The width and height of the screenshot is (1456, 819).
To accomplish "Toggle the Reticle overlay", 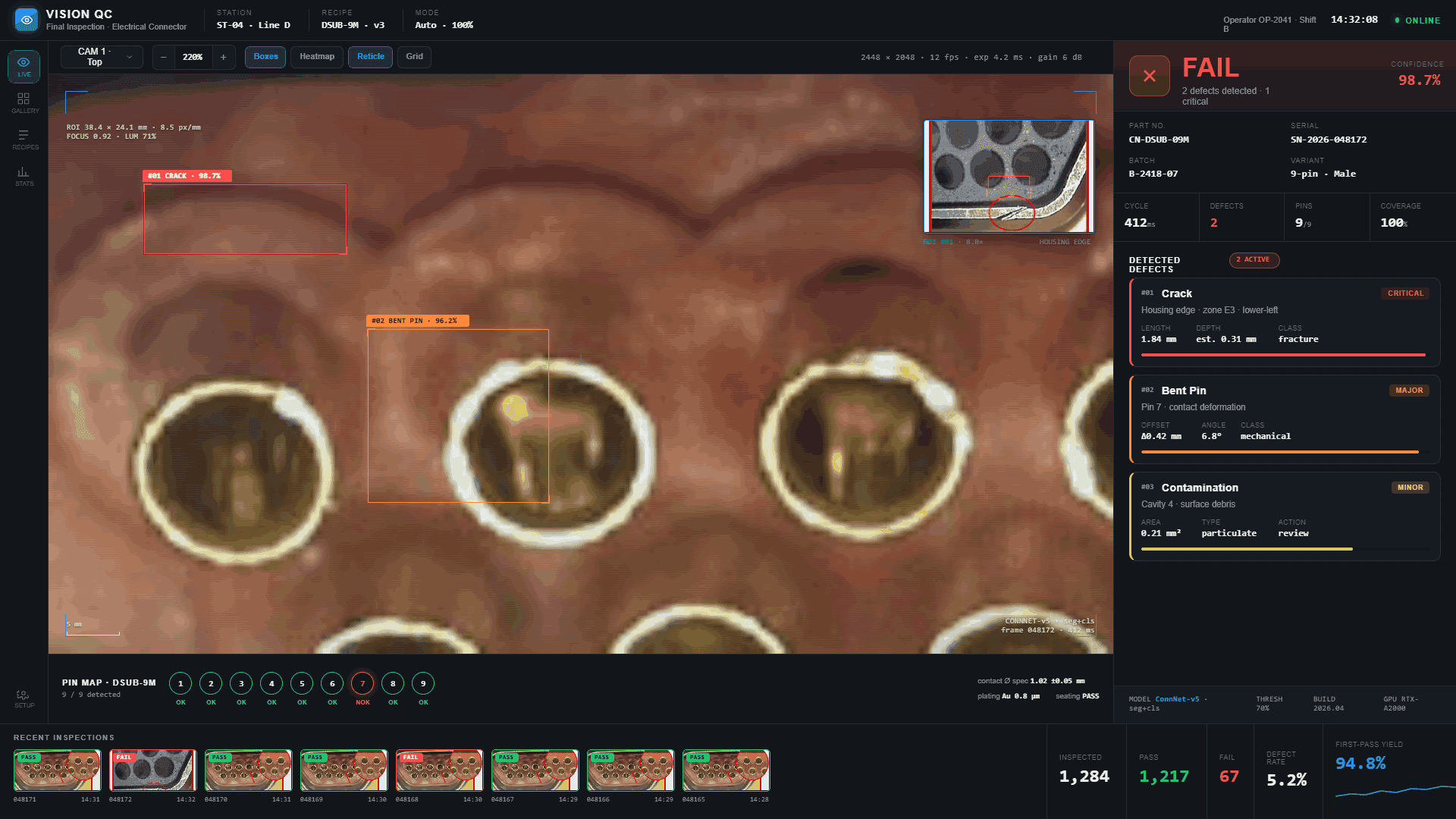I will click(x=371, y=57).
